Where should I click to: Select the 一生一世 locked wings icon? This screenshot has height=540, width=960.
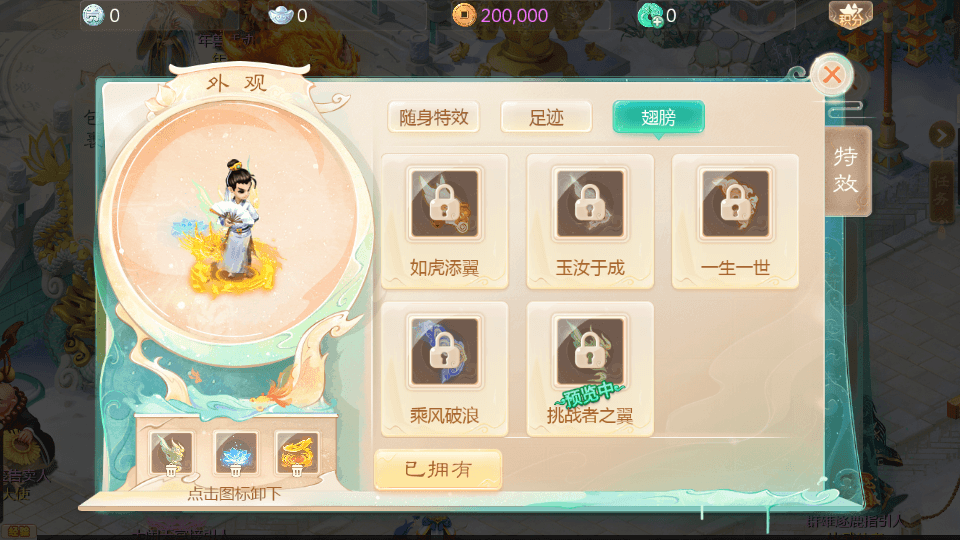pyautogui.click(x=735, y=204)
